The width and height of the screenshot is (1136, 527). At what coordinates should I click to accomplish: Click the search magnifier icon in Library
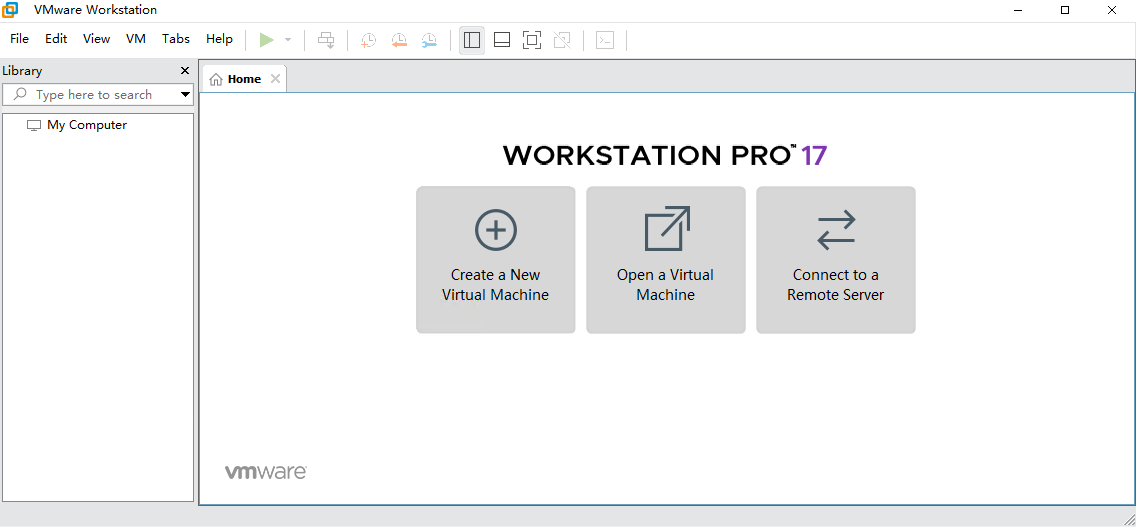coord(20,94)
